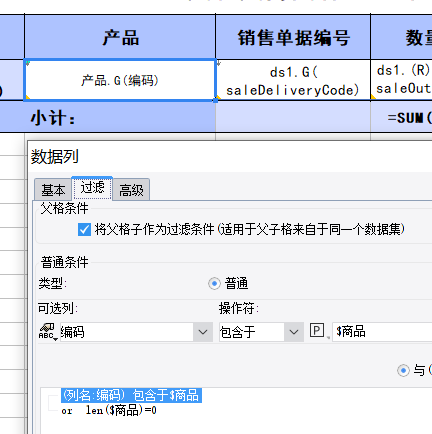Click the 销售单据编号 header cell
The image size is (432, 434).
pos(293,37)
